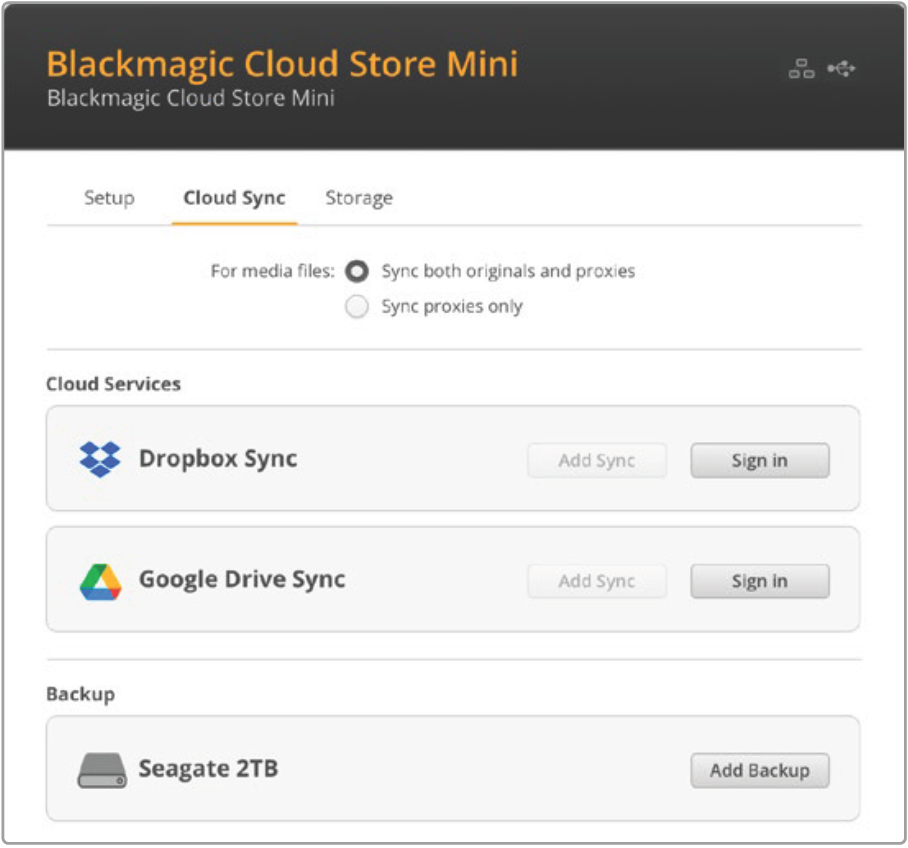This screenshot has width=908, height=848.
Task: Click the Google Drive logo icon
Action: point(101,582)
